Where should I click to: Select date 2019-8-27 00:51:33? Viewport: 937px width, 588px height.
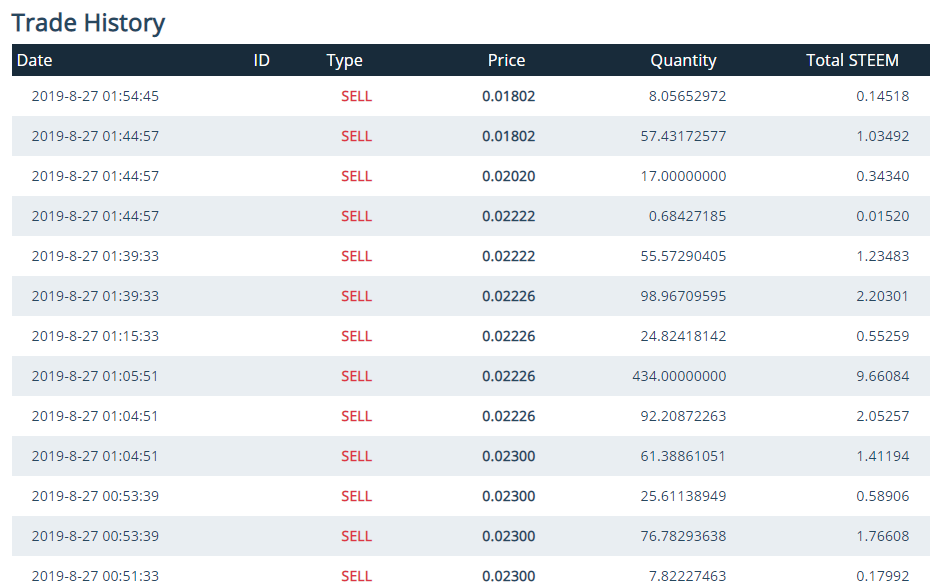(95, 577)
